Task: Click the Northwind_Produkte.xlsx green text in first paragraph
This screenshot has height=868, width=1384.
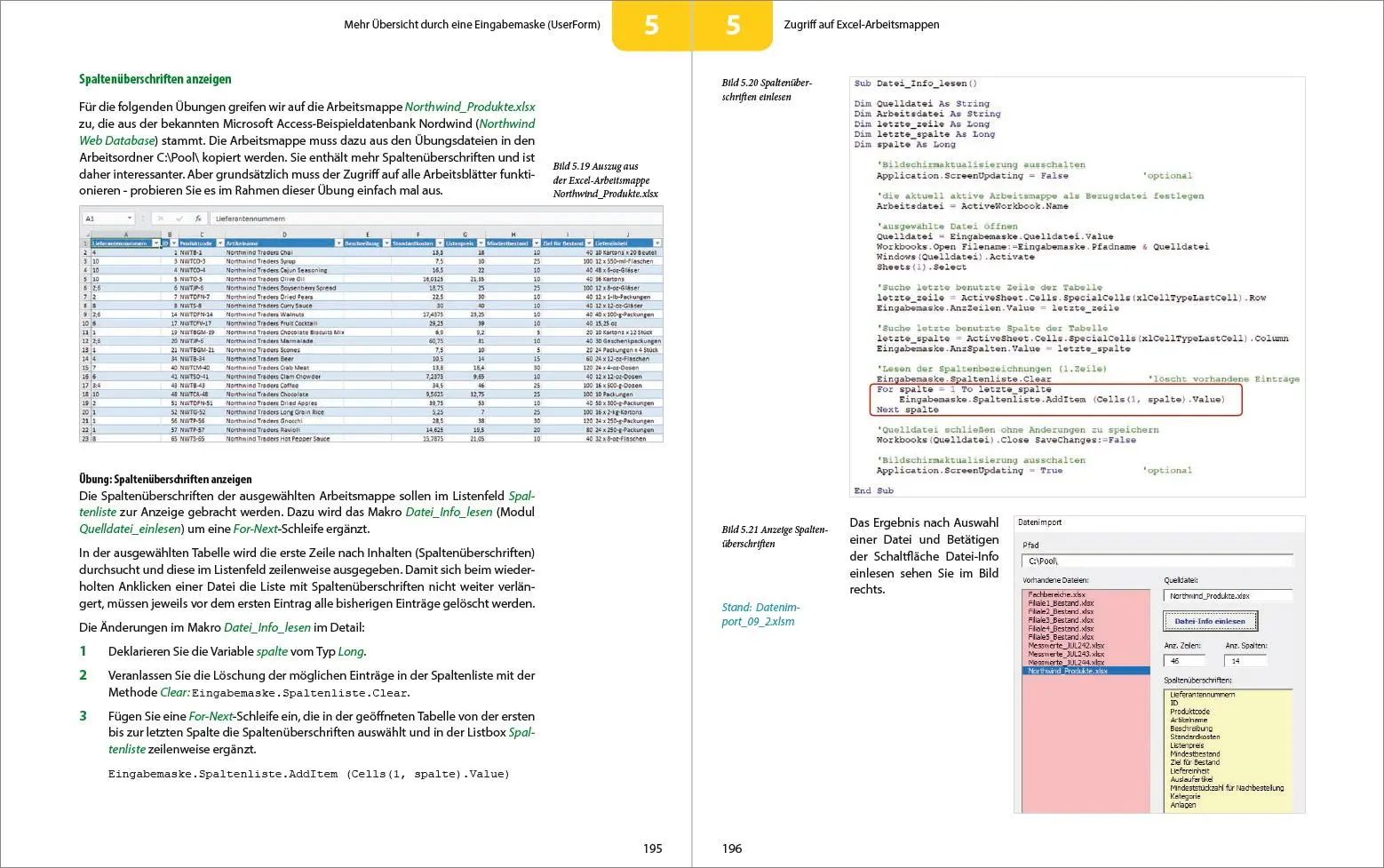Action: [x=471, y=107]
